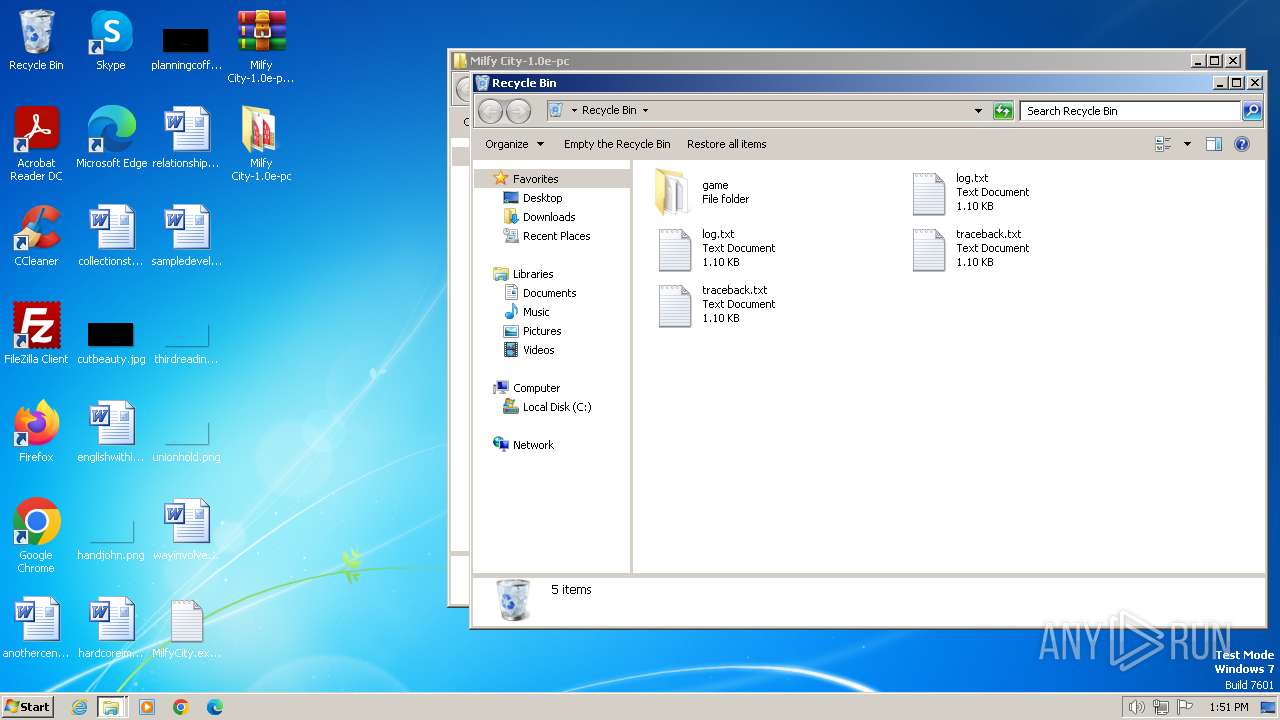Open the Milfy City-1.0e-pc desktop folder
1280x720 pixels.
[261, 145]
